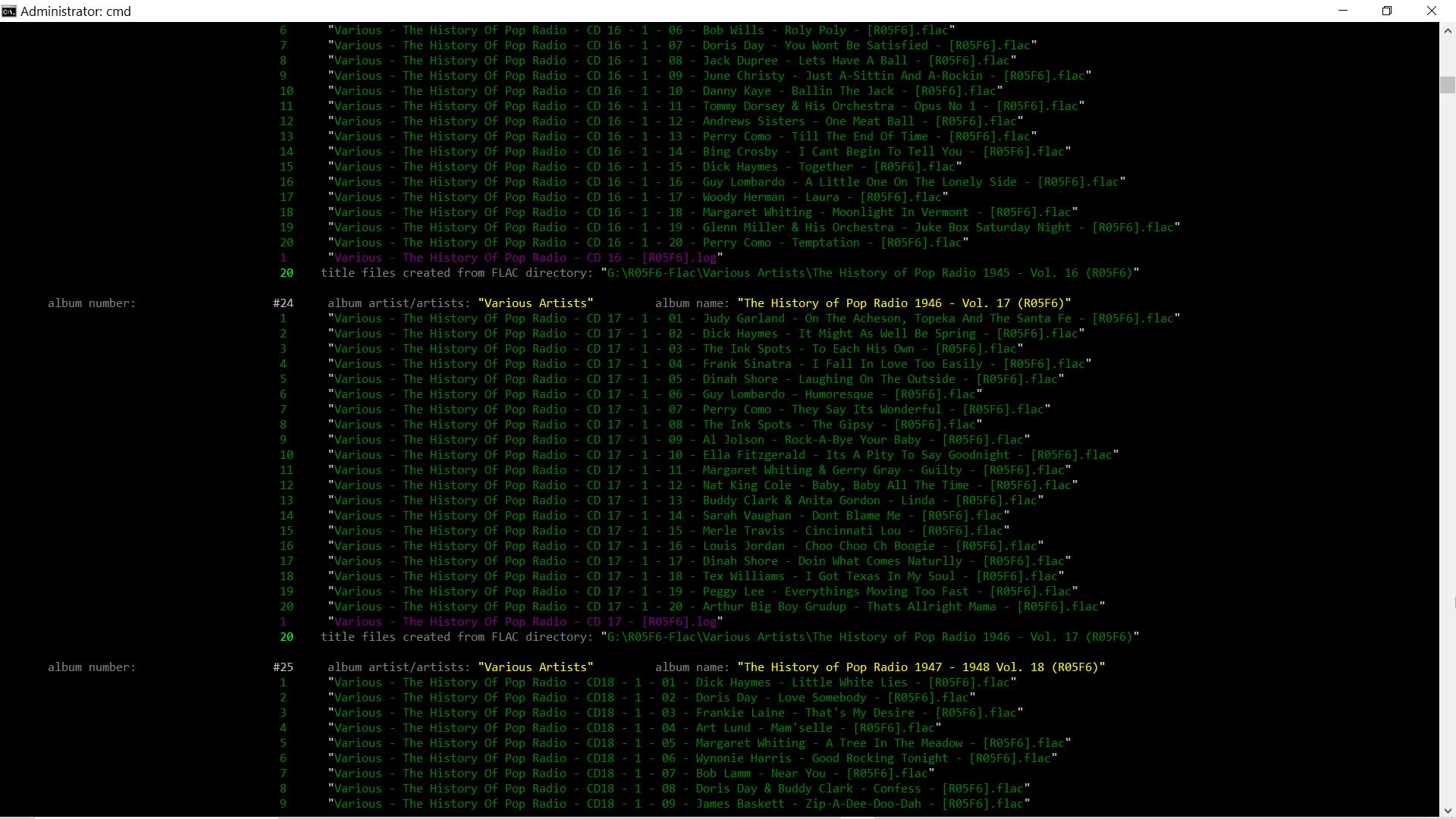The width and height of the screenshot is (1456, 819).
Task: Click the scrollbar down arrow
Action: tap(1448, 810)
